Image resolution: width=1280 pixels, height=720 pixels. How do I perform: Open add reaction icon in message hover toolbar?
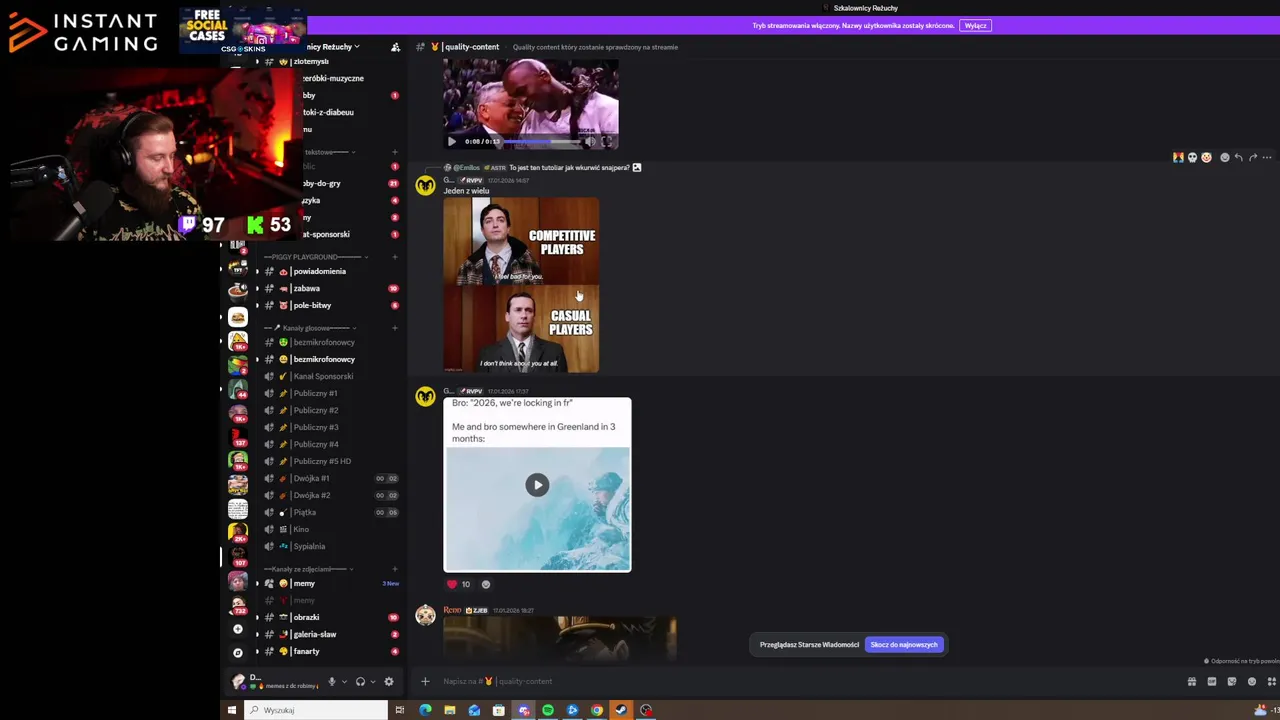[x=1225, y=157]
